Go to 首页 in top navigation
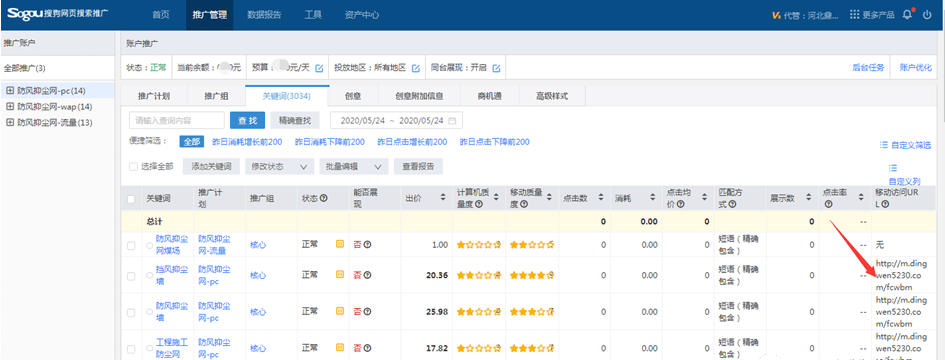Screen dimensions: 945x360 click(161, 14)
